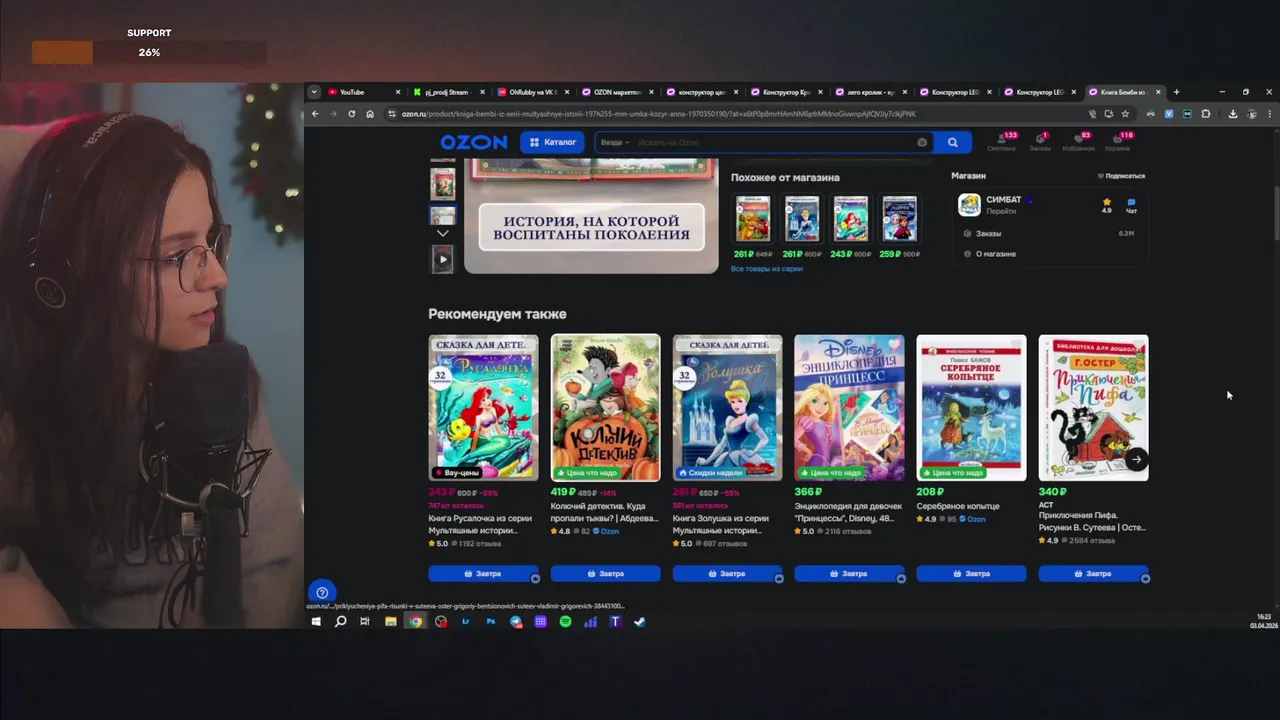Viewport: 1280px width, 720px height.
Task: Open the Chrome downloads icon
Action: [1232, 114]
